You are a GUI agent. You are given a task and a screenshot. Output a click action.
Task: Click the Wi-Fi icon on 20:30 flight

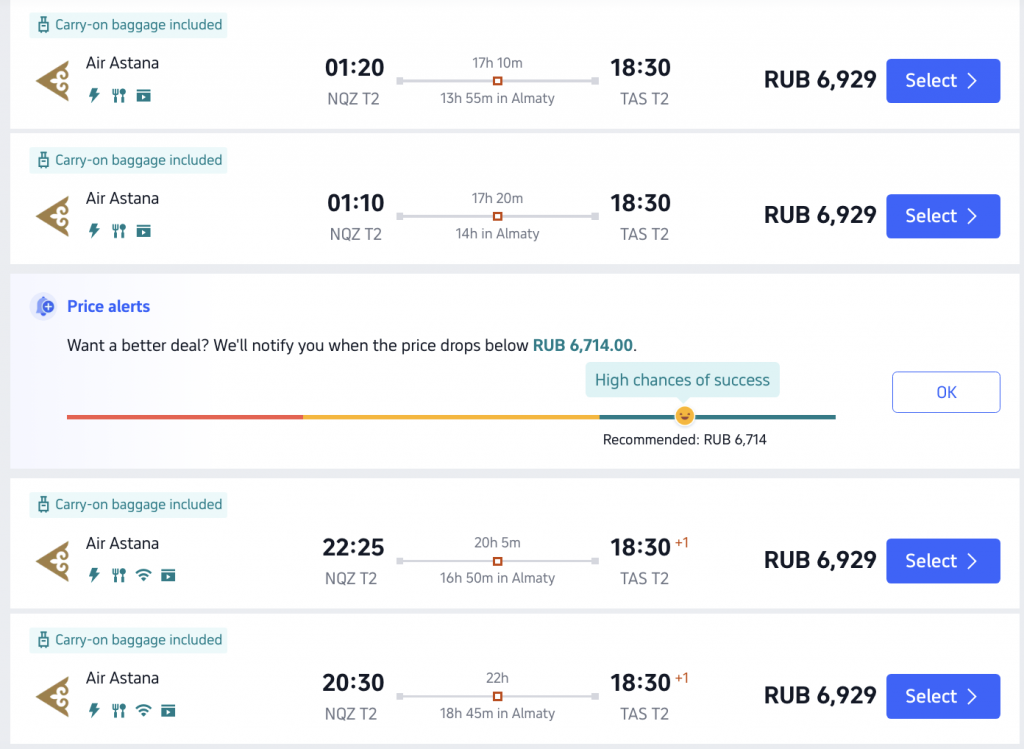point(143,710)
